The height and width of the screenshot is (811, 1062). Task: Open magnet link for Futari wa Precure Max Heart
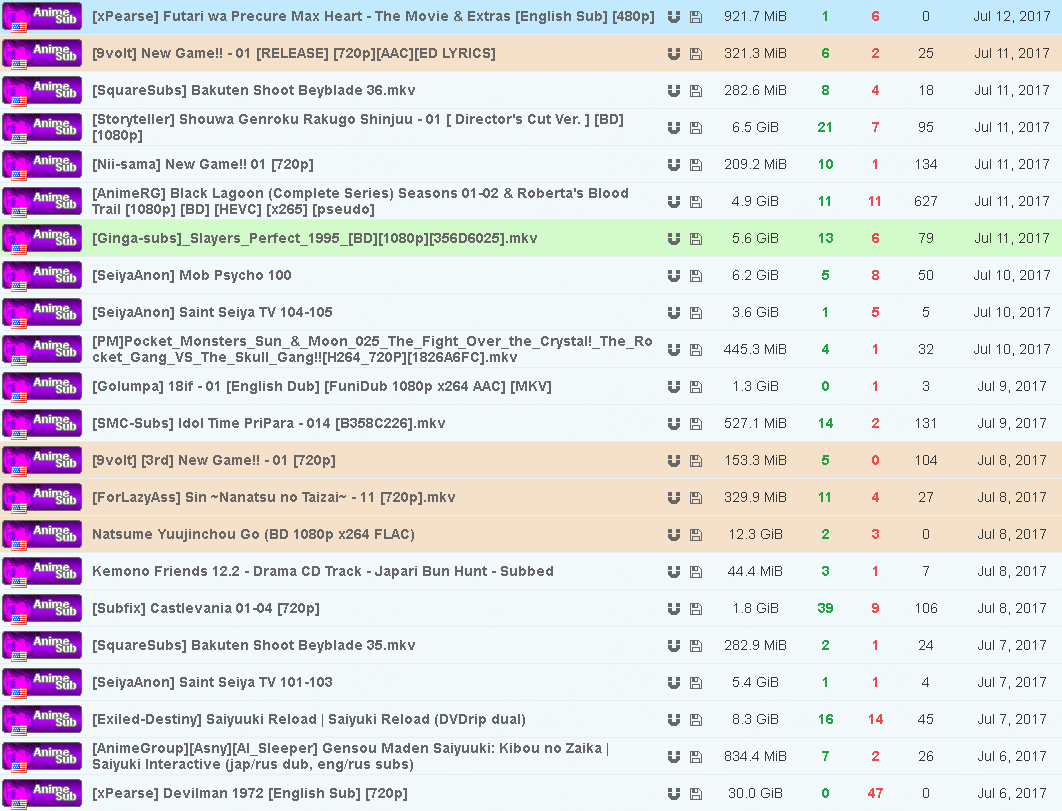673,17
